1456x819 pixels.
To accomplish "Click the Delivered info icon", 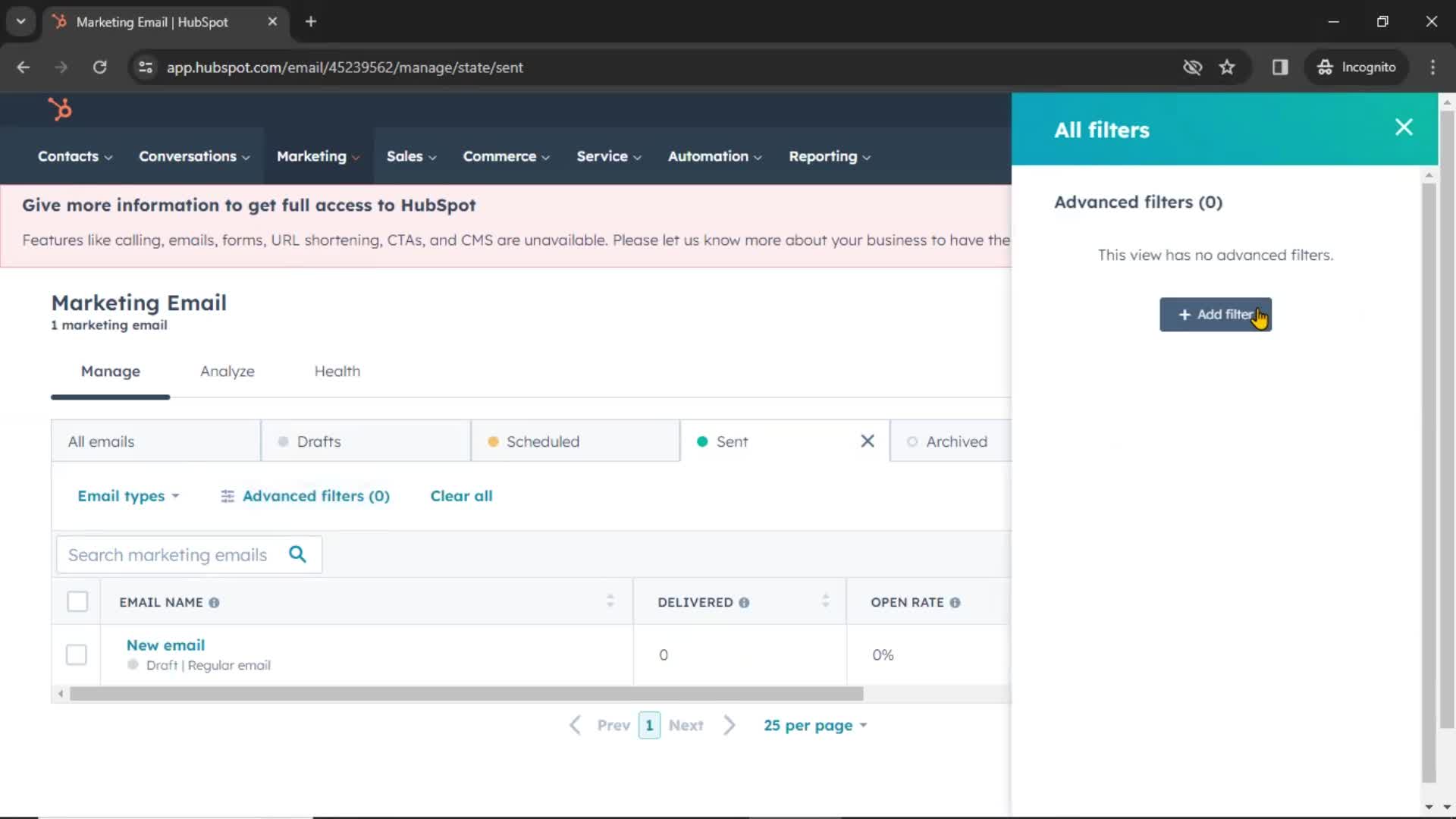I will 744,603.
